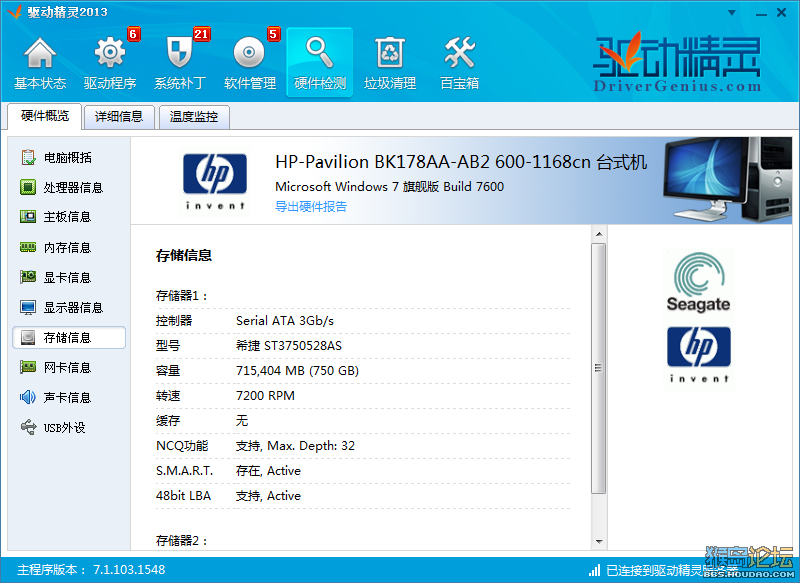The image size is (800, 583).
Task: Click the 缓存 value 无
Action: 242,421
